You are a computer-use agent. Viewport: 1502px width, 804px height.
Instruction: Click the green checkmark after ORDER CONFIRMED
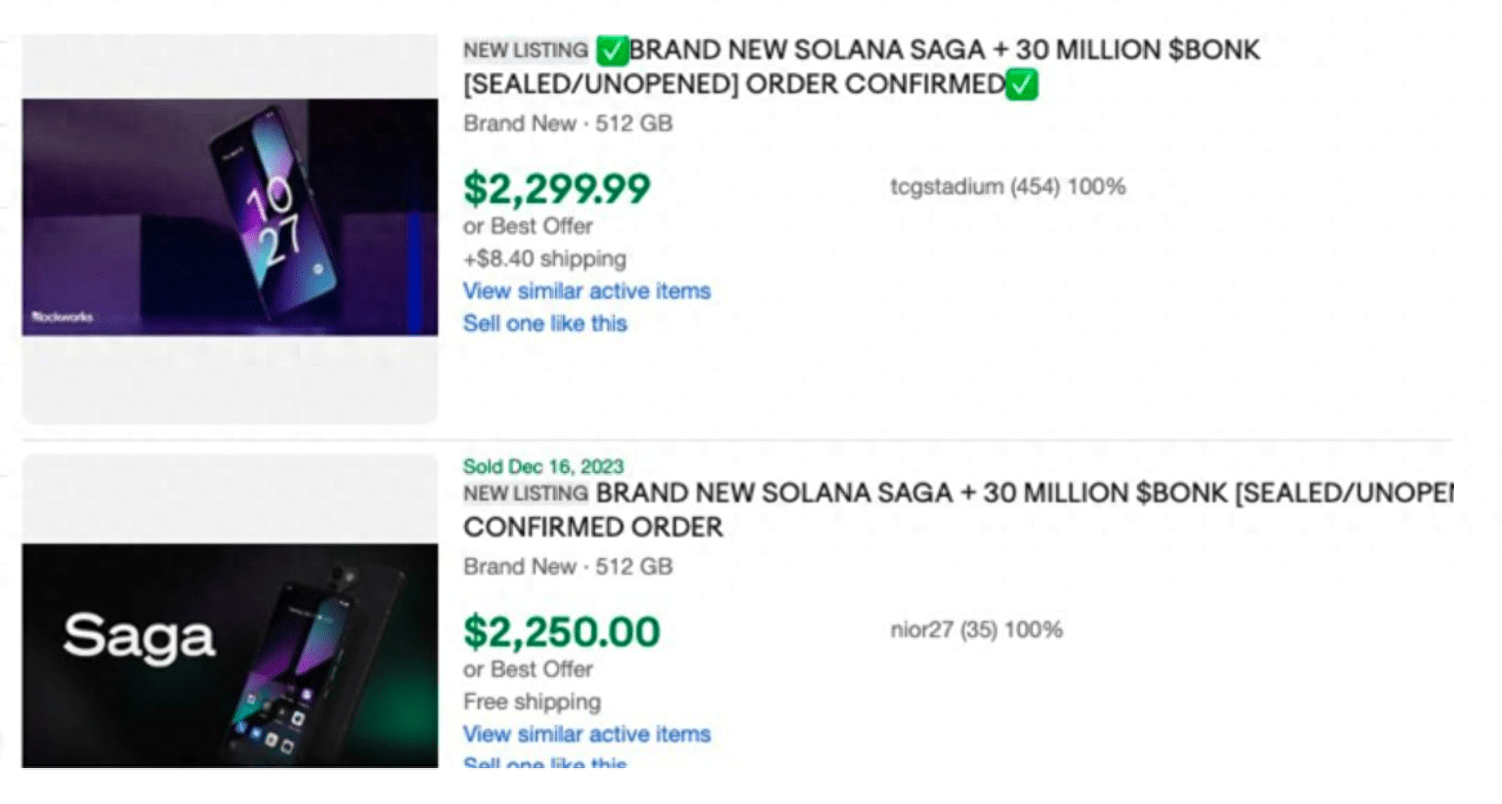click(x=1021, y=85)
